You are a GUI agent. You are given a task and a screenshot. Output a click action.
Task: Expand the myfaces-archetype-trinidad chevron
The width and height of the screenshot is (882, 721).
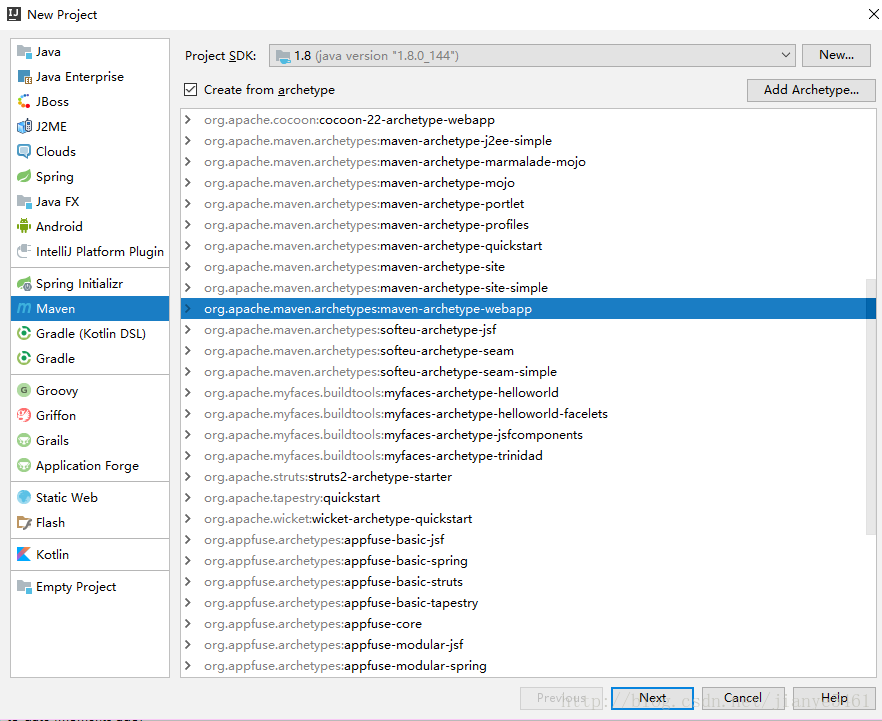pos(188,456)
